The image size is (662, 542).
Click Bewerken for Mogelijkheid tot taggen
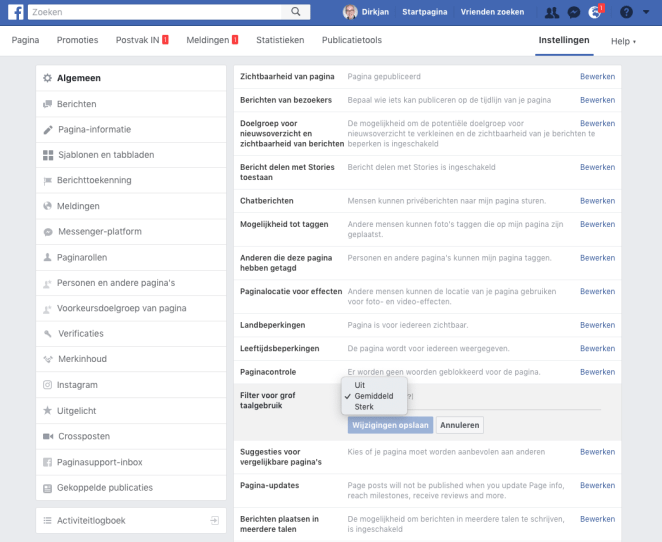[x=597, y=224]
